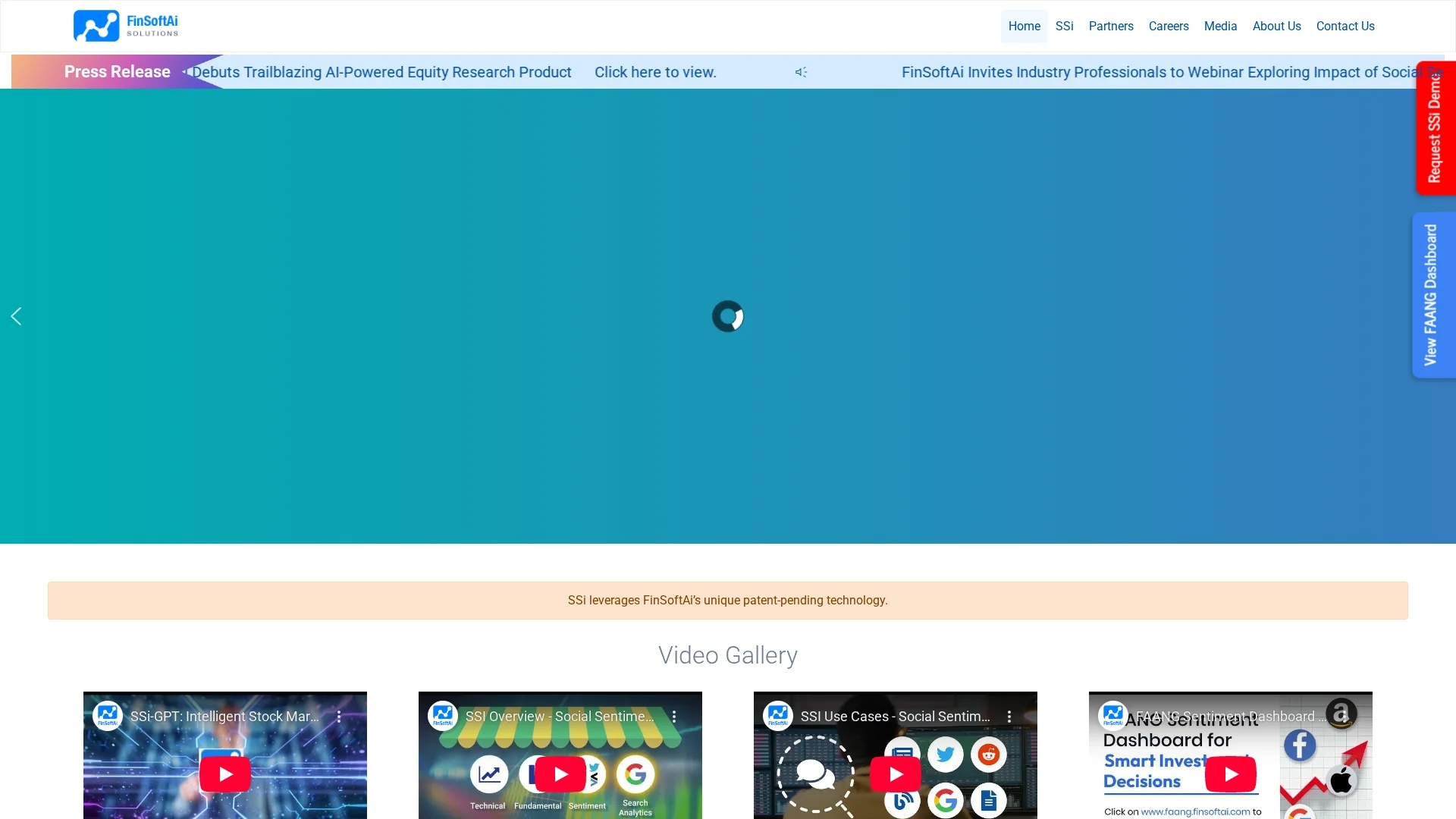Click channel avatar on SSI Use Cases video
1456x819 pixels.
point(778,716)
